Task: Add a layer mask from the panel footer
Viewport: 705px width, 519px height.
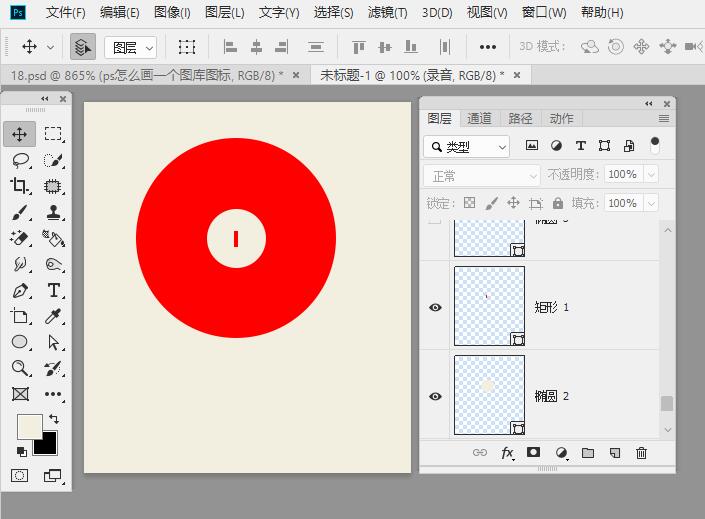Action: [534, 453]
